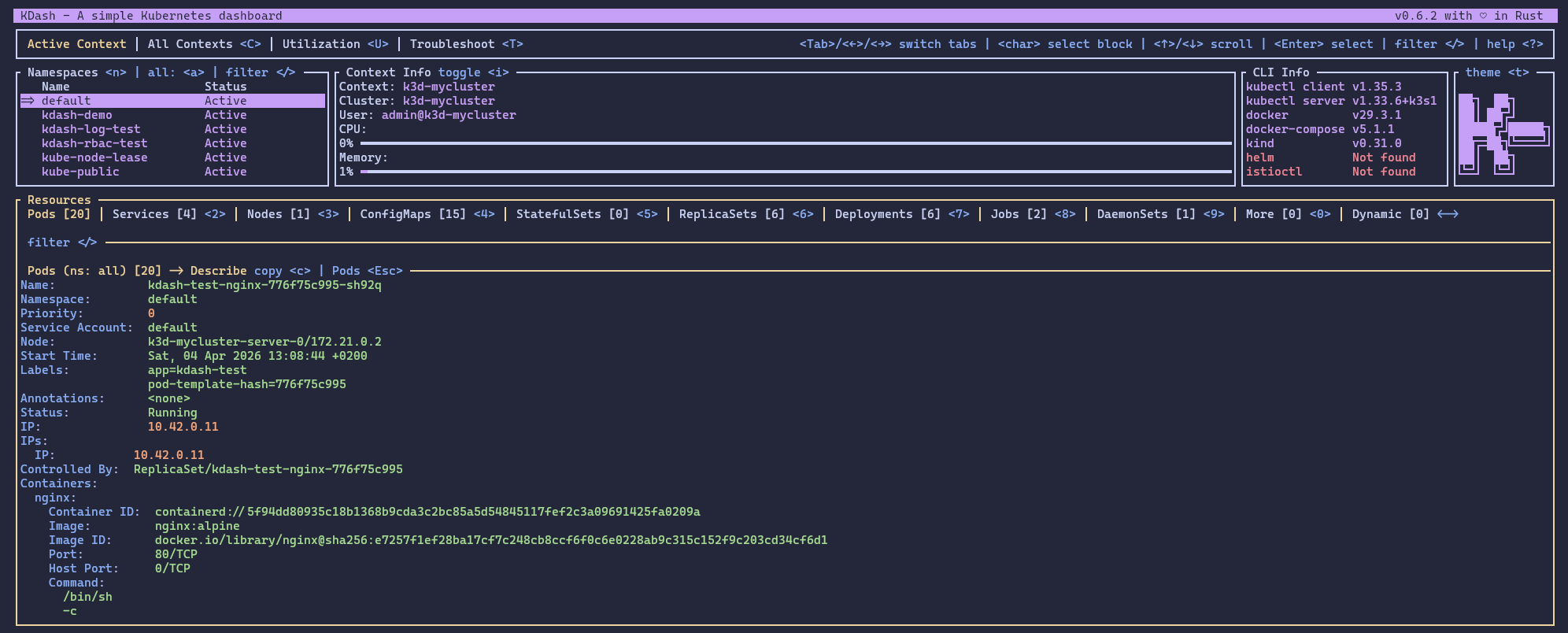The width and height of the screenshot is (1568, 633).
Task: Select the kdash-log-test namespace
Action: [172, 129]
